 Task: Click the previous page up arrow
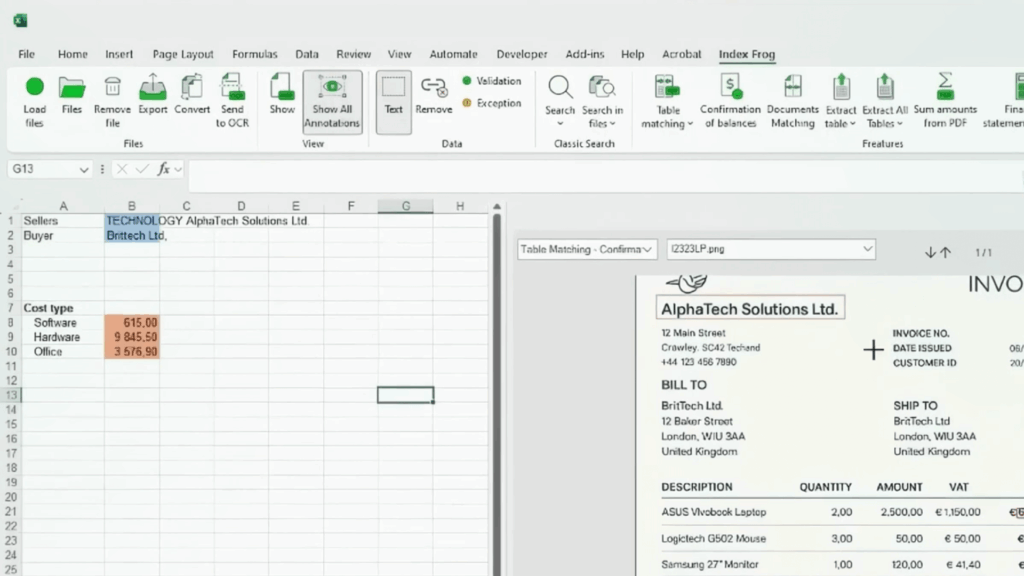(946, 253)
